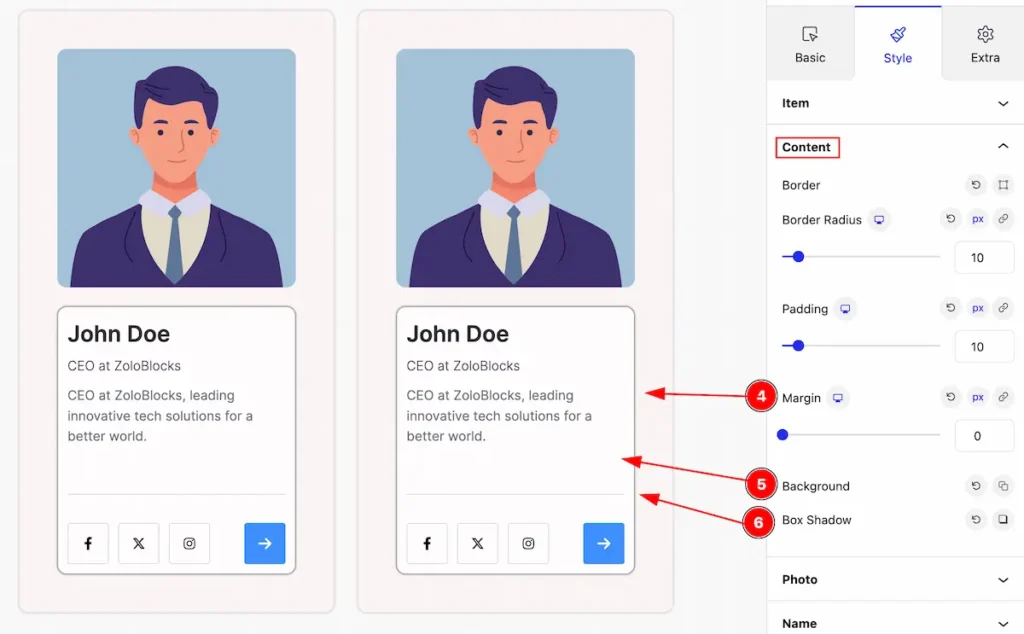Select the second card's profile photo
The width and height of the screenshot is (1024, 634).
pyautogui.click(x=515, y=168)
